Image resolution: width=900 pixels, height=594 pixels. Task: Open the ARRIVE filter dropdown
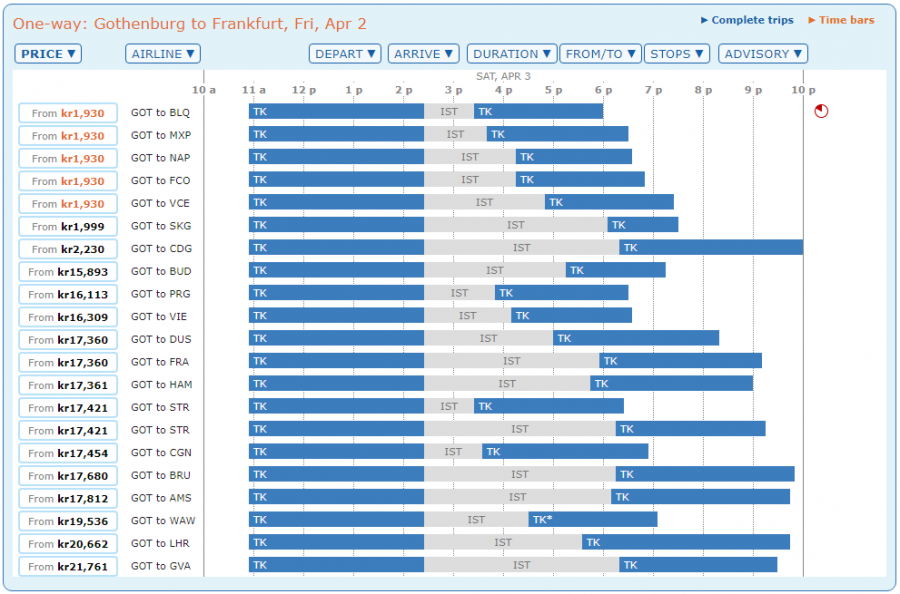(x=423, y=54)
